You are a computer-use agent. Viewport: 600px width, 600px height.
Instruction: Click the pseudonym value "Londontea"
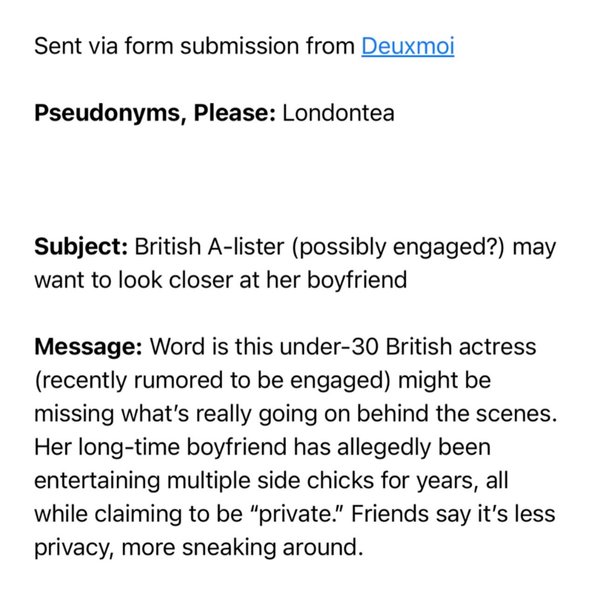pos(338,113)
